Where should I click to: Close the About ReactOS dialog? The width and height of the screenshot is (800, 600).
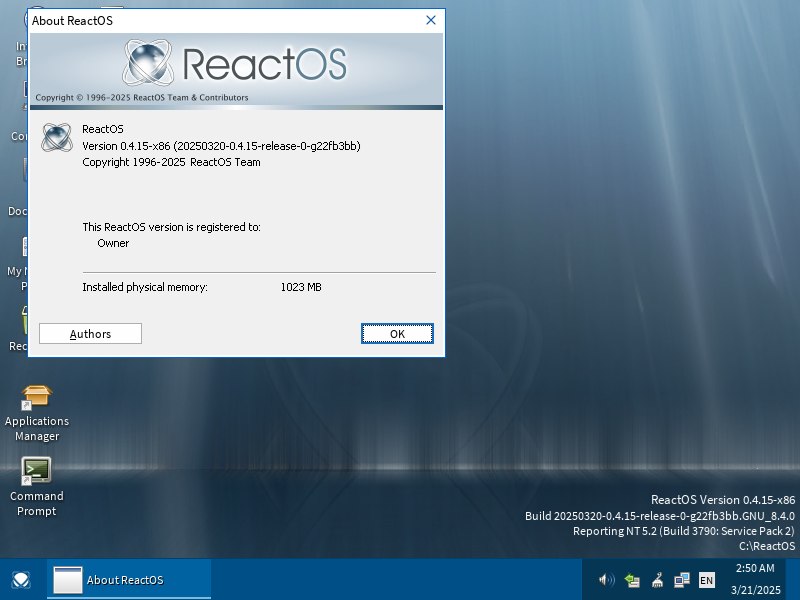pos(431,20)
